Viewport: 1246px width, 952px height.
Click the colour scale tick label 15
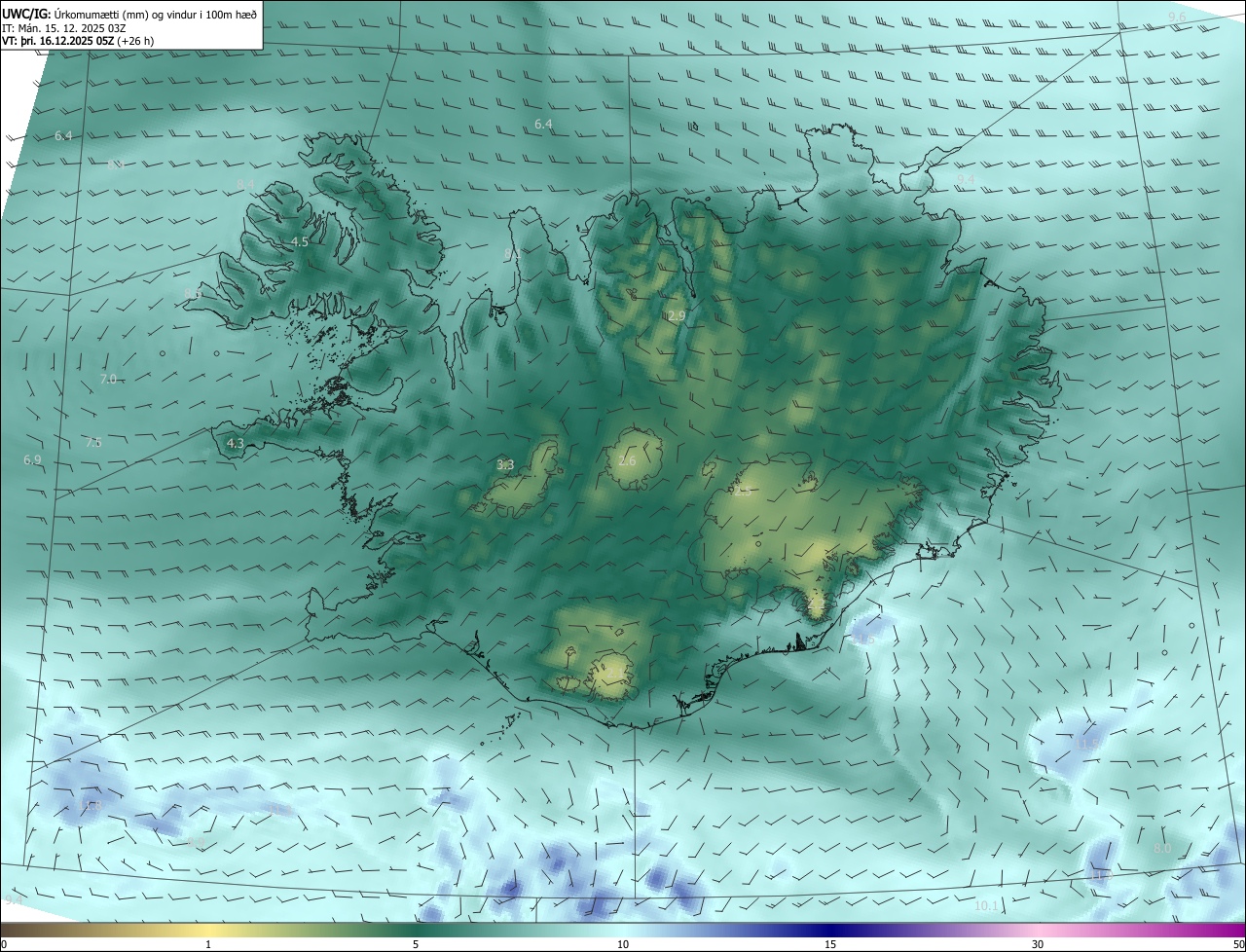[830, 944]
